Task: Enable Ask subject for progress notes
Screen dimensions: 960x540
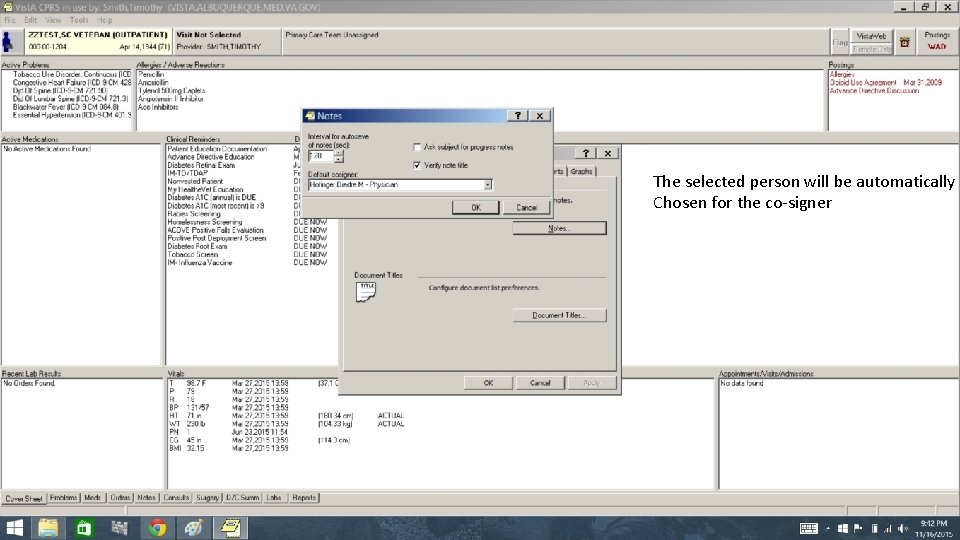Action: [418, 147]
